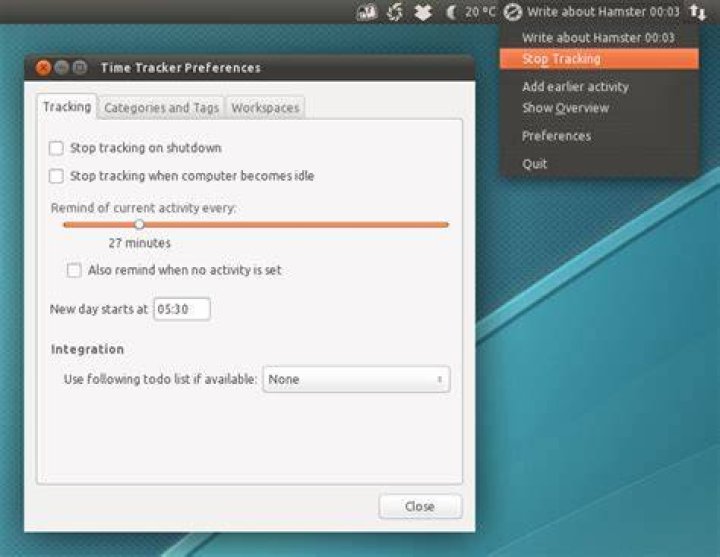Switch to the Tracking tab
This screenshot has height=557, width=720.
click(67, 107)
